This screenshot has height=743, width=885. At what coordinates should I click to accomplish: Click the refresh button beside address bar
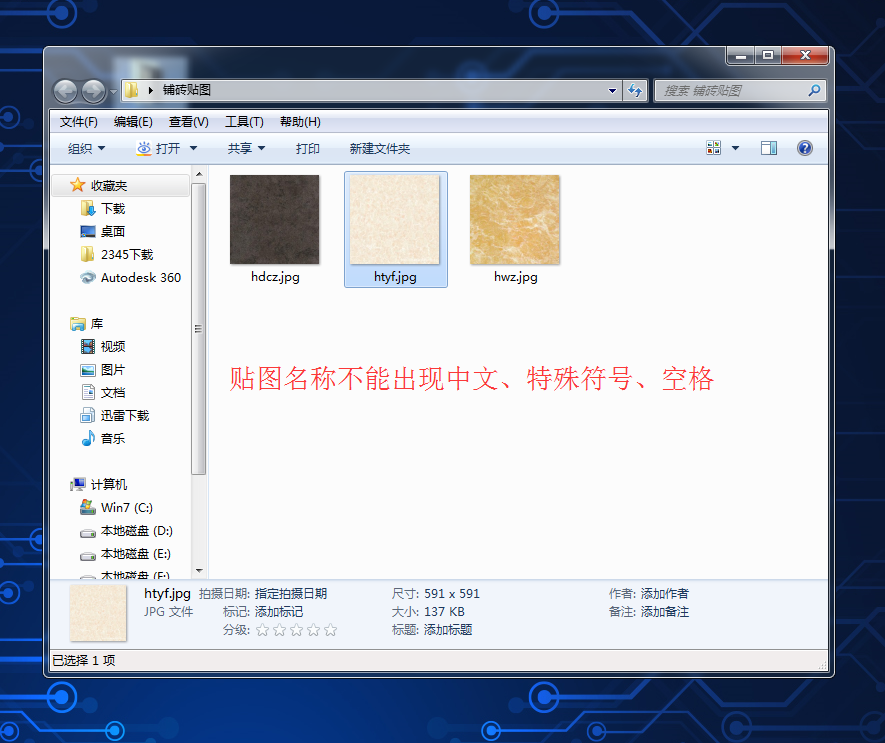[635, 90]
